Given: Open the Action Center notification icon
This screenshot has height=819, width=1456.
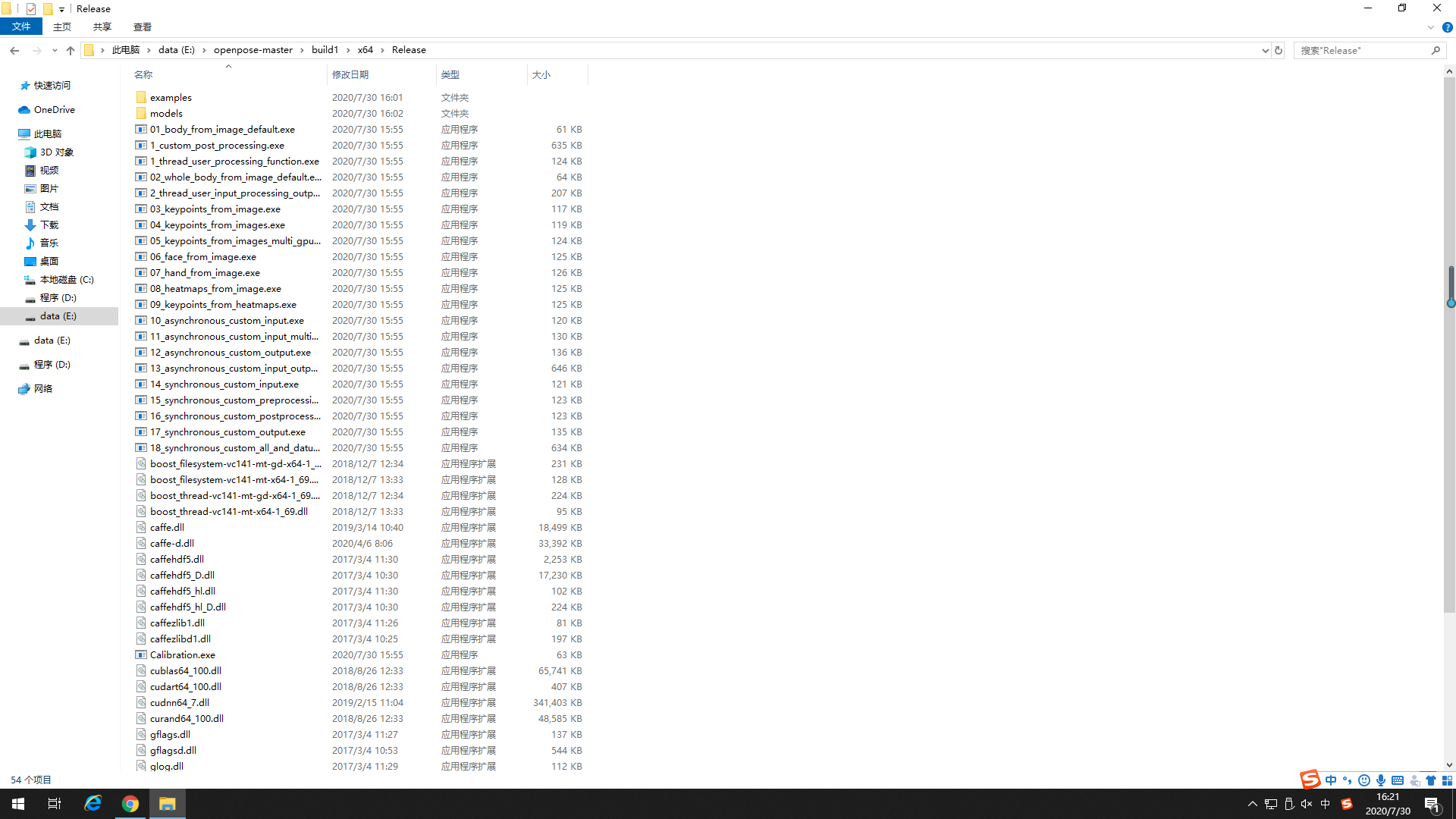Looking at the screenshot, I should click(1432, 805).
